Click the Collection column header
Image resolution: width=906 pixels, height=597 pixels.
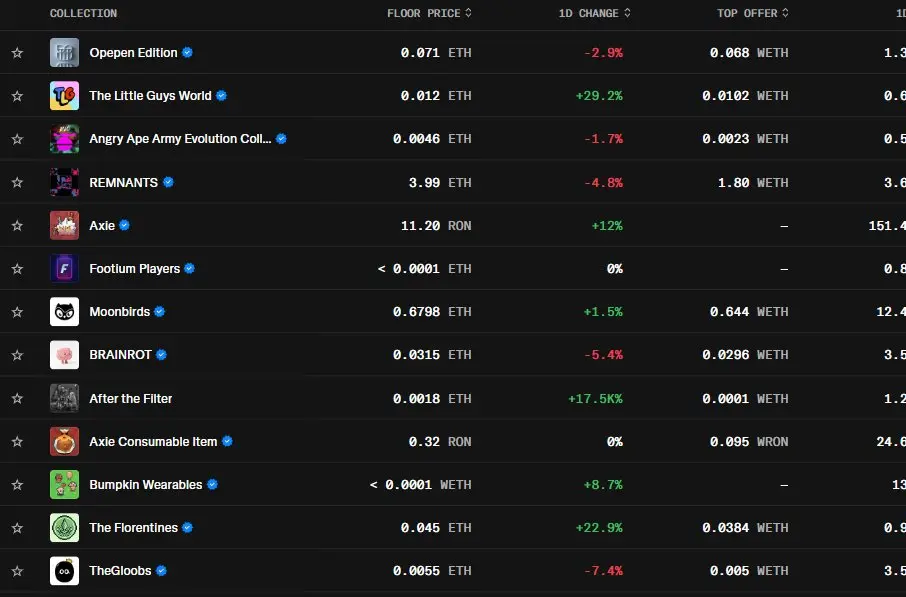(x=83, y=13)
